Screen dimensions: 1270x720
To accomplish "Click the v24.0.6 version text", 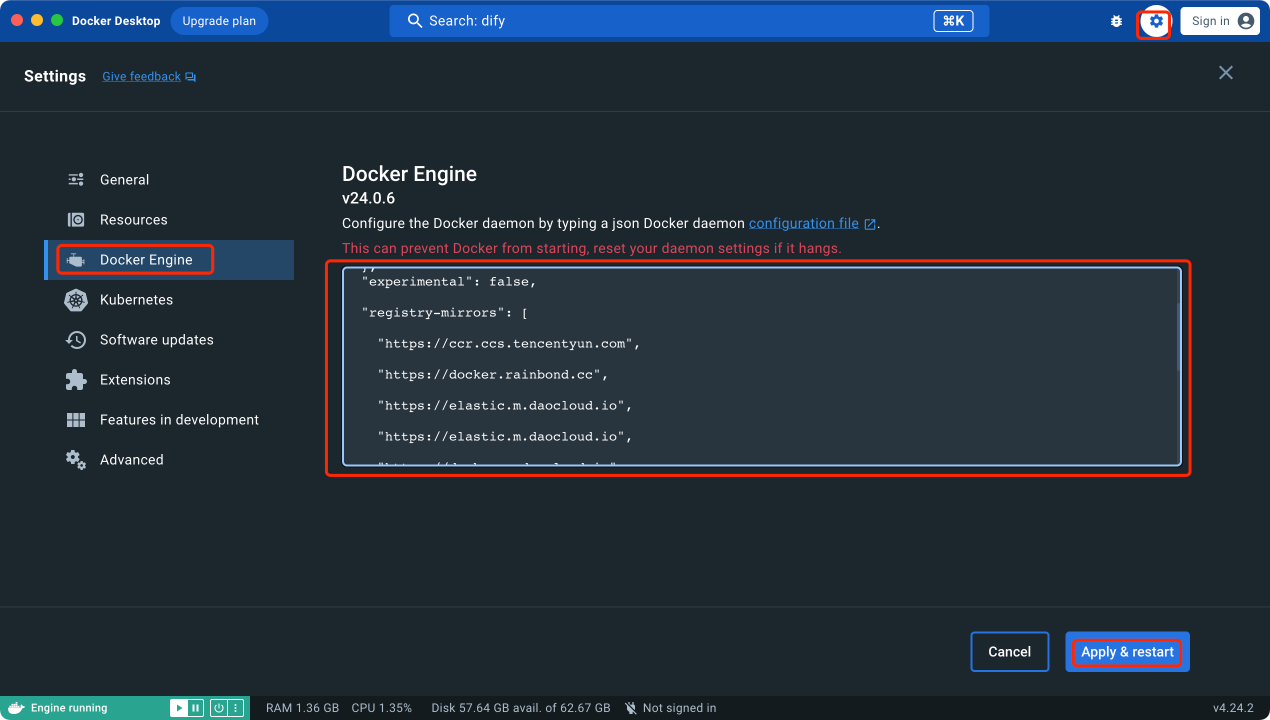I will (x=368, y=198).
